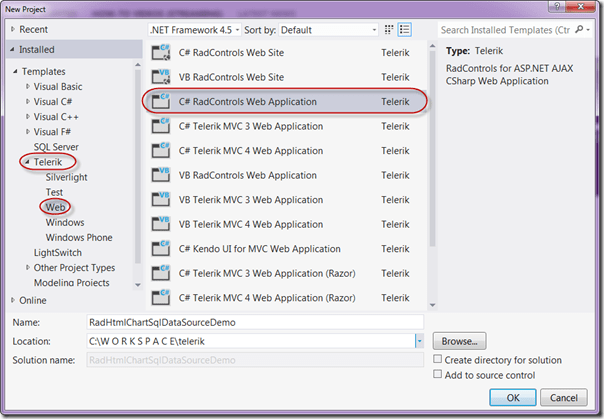Click the search magnifier icon
Screen dimensions: 604x419
[x=582, y=31]
